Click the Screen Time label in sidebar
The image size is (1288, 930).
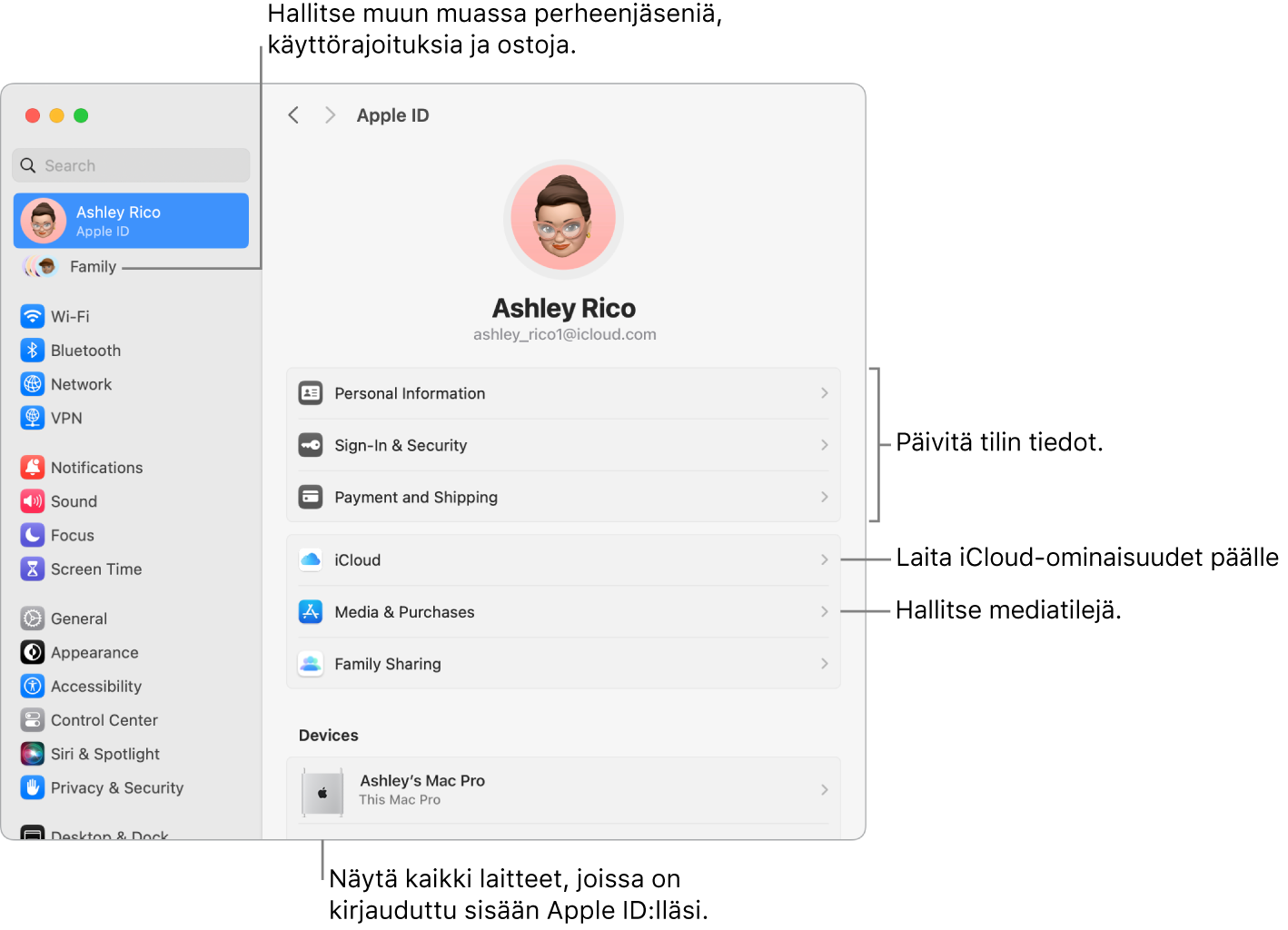click(96, 569)
